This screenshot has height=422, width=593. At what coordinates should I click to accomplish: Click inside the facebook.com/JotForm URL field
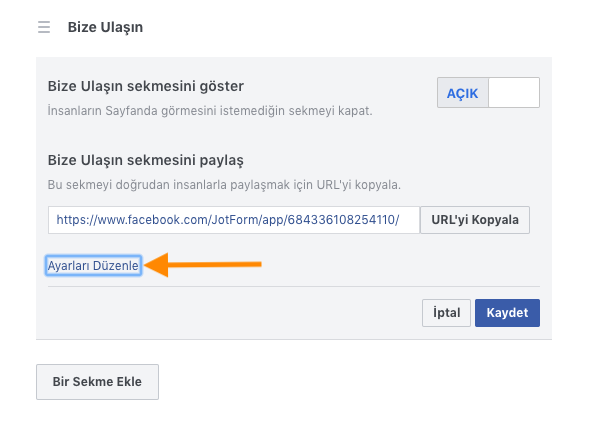point(234,220)
